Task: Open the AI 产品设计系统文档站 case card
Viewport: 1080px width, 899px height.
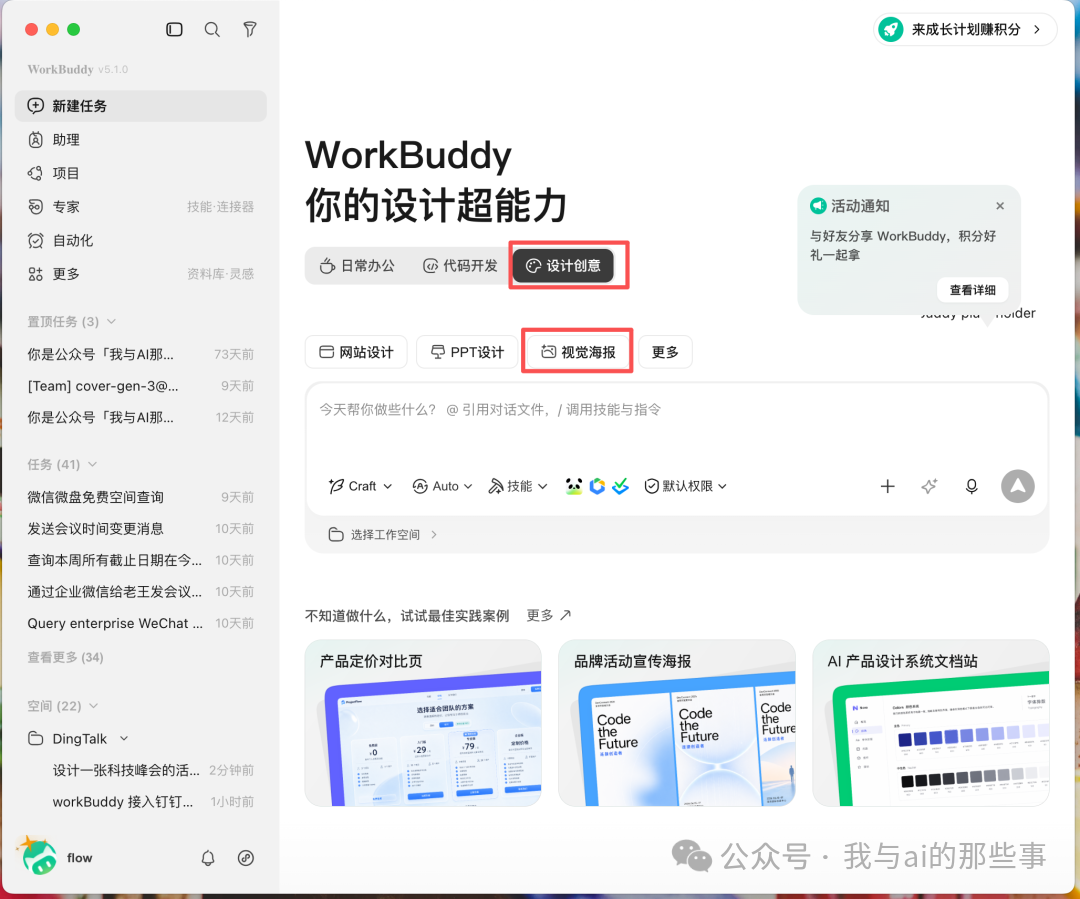Action: [931, 723]
